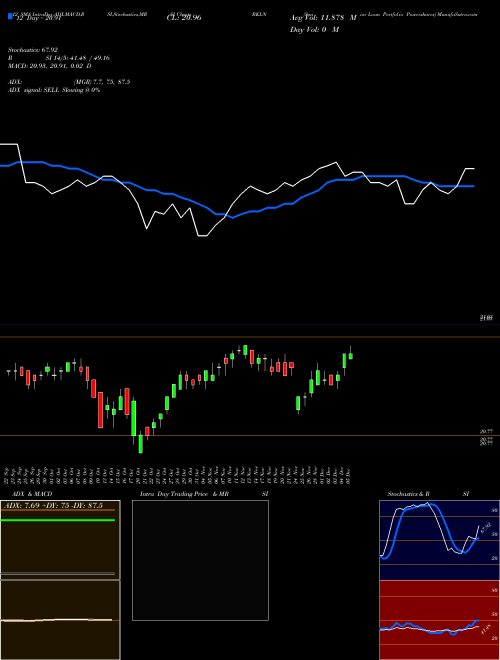This screenshot has height=660, width=500.
Task: Click the 'Stochastics & R SI' panel title
Action: [x=428, y=494]
